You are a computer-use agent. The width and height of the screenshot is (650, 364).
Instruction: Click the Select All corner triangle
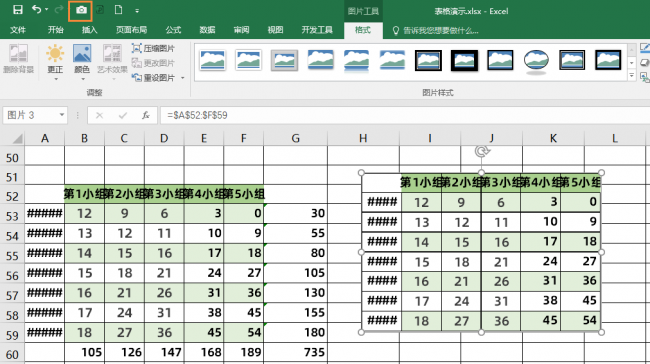coord(17,138)
